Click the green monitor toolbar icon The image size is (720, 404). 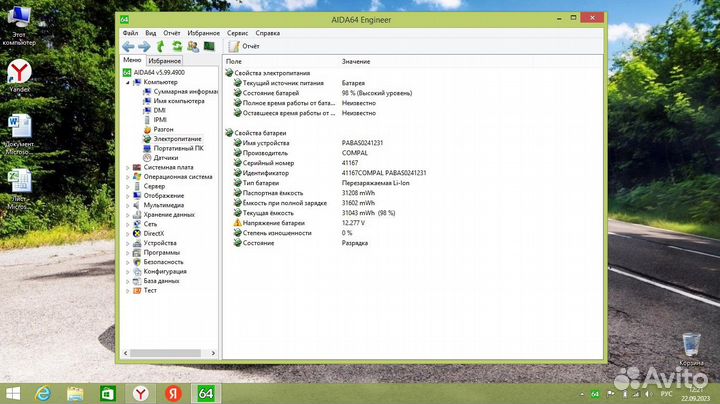click(x=209, y=46)
